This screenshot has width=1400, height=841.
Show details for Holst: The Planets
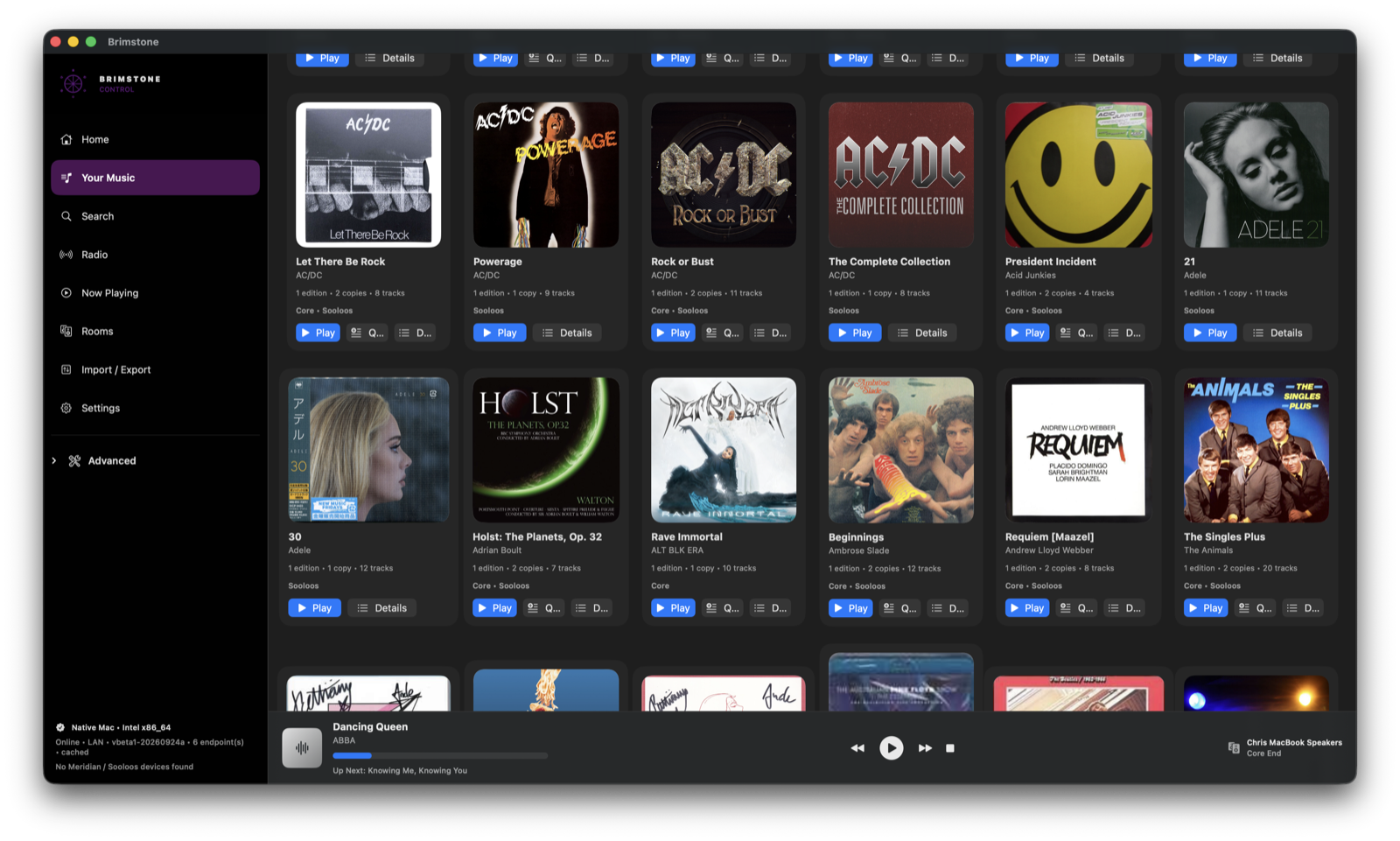(x=592, y=608)
